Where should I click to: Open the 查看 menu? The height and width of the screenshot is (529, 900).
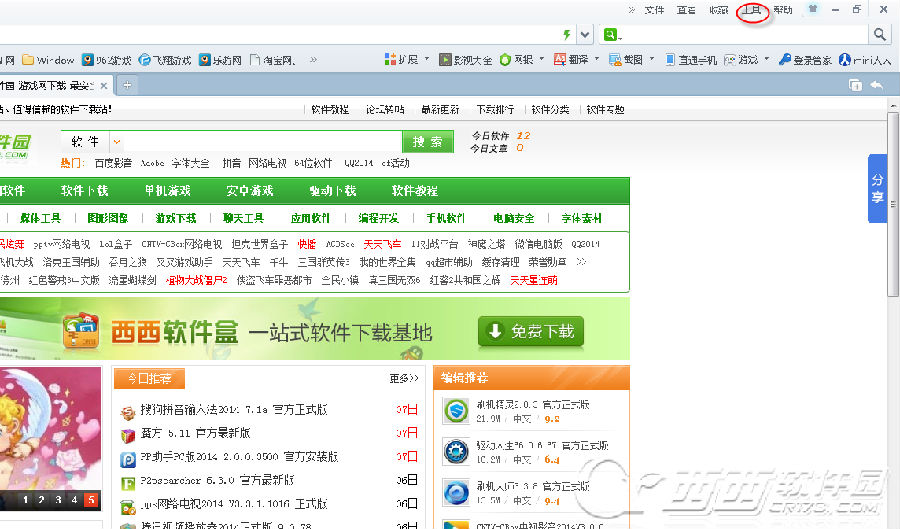pos(686,10)
